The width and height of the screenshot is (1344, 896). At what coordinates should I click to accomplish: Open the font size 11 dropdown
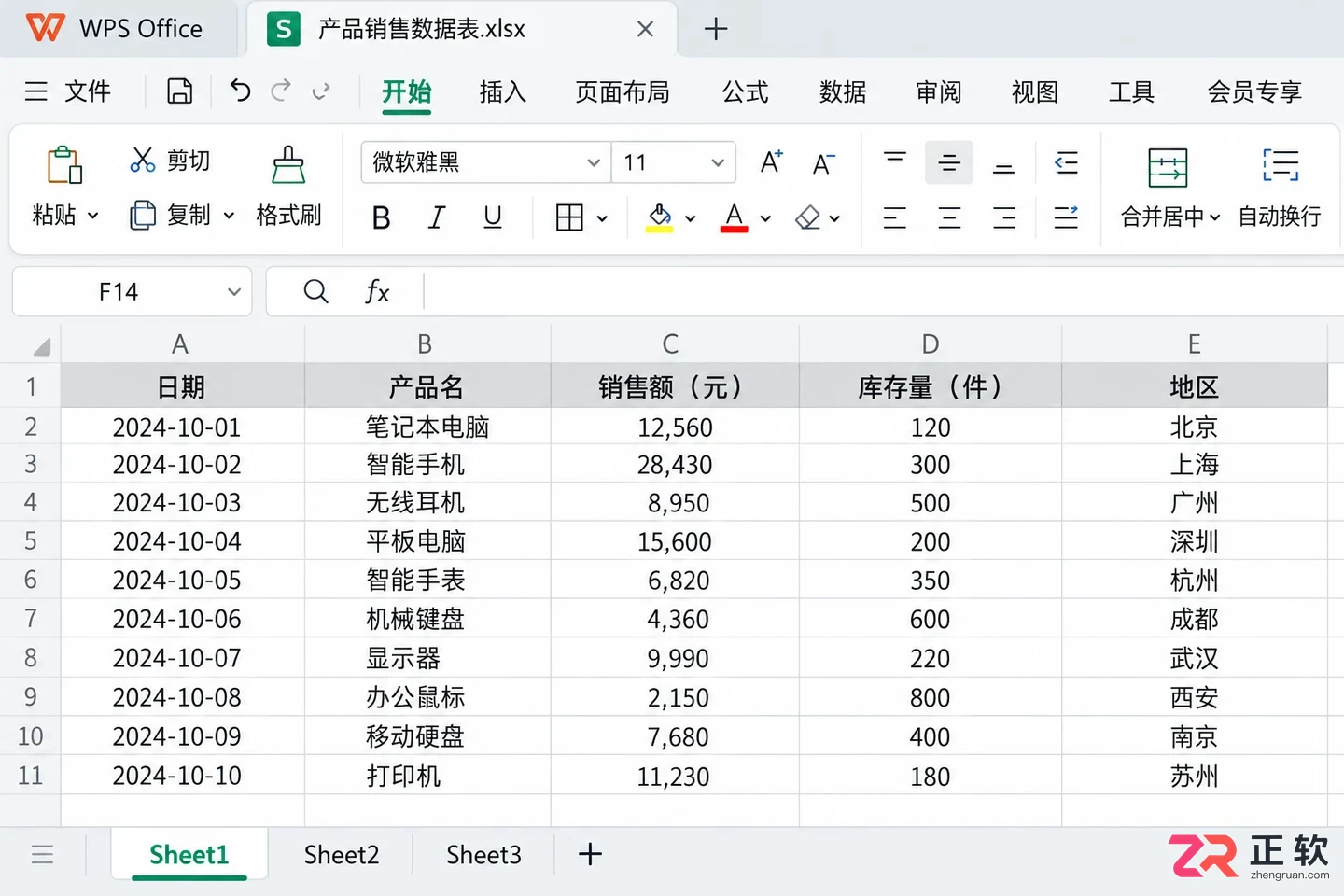tap(717, 162)
